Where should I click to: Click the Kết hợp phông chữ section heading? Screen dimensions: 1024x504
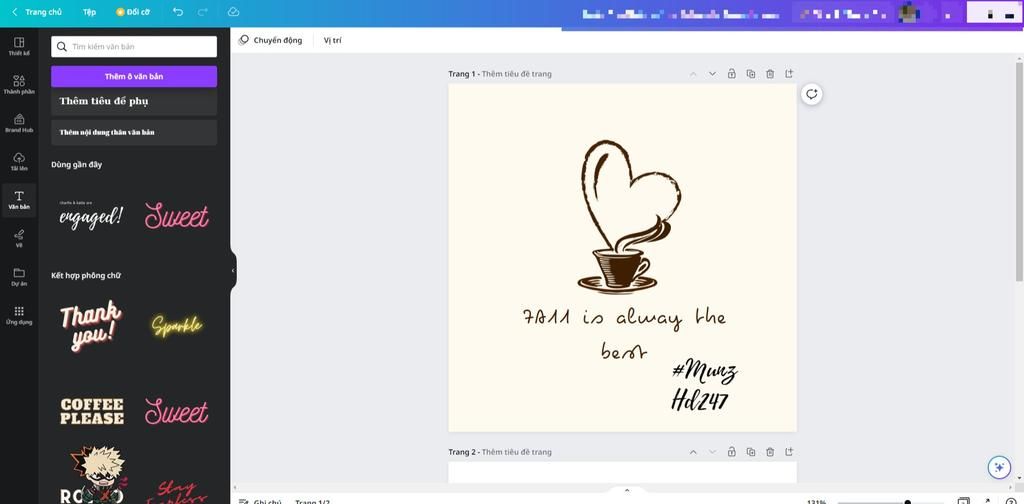click(x=86, y=276)
